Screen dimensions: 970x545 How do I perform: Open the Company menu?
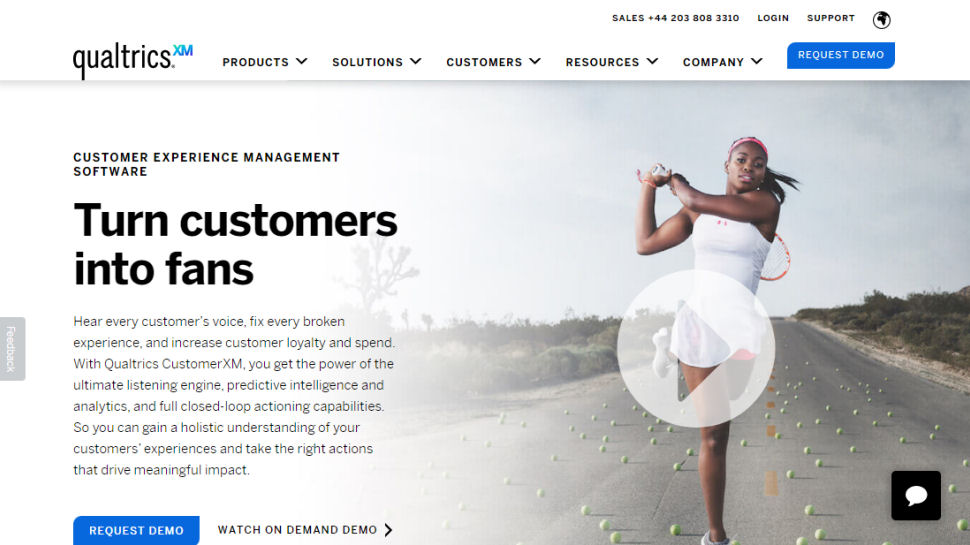(x=713, y=62)
